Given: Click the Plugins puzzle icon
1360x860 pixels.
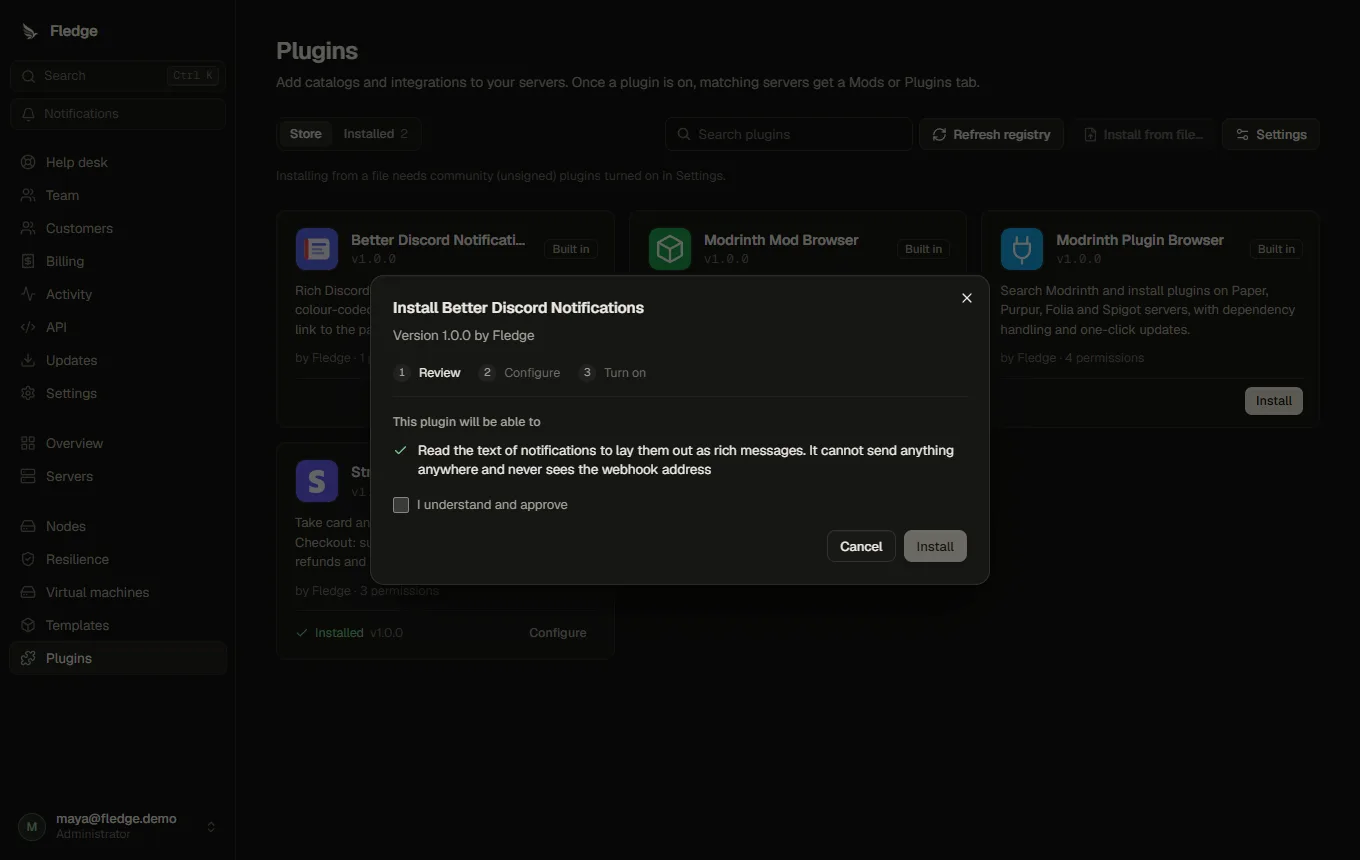Looking at the screenshot, I should (28, 658).
